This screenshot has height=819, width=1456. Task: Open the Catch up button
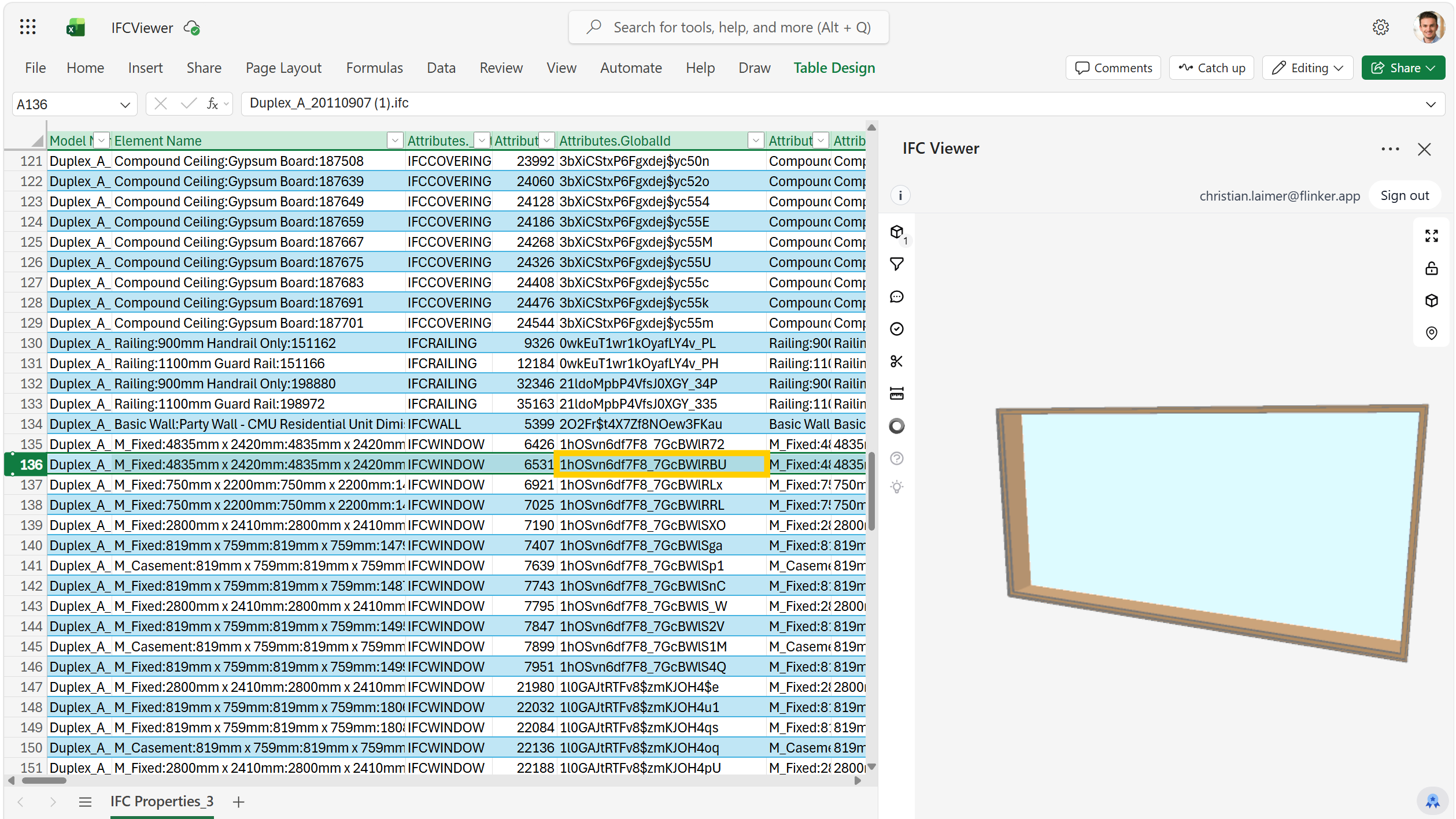point(1211,68)
